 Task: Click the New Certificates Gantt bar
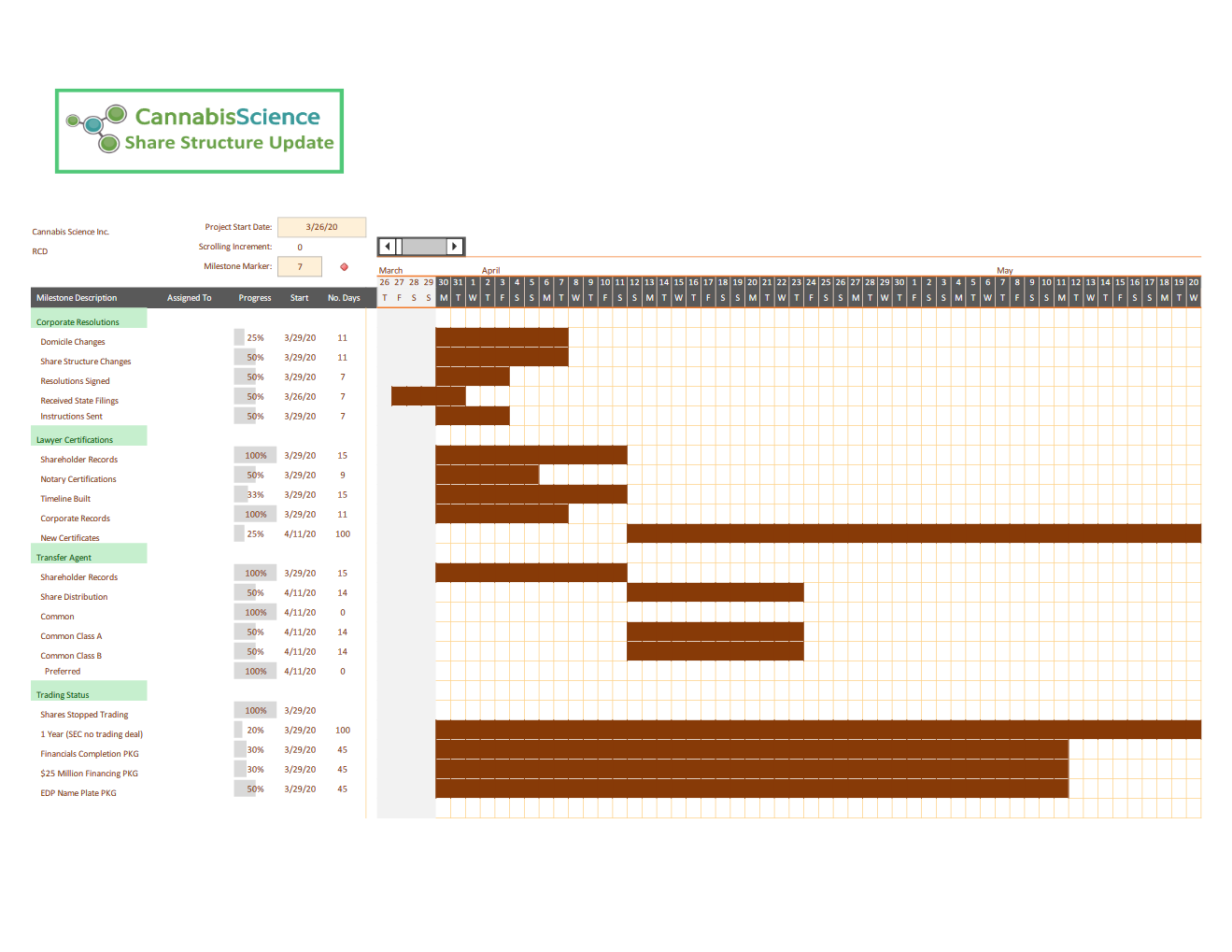click(913, 533)
